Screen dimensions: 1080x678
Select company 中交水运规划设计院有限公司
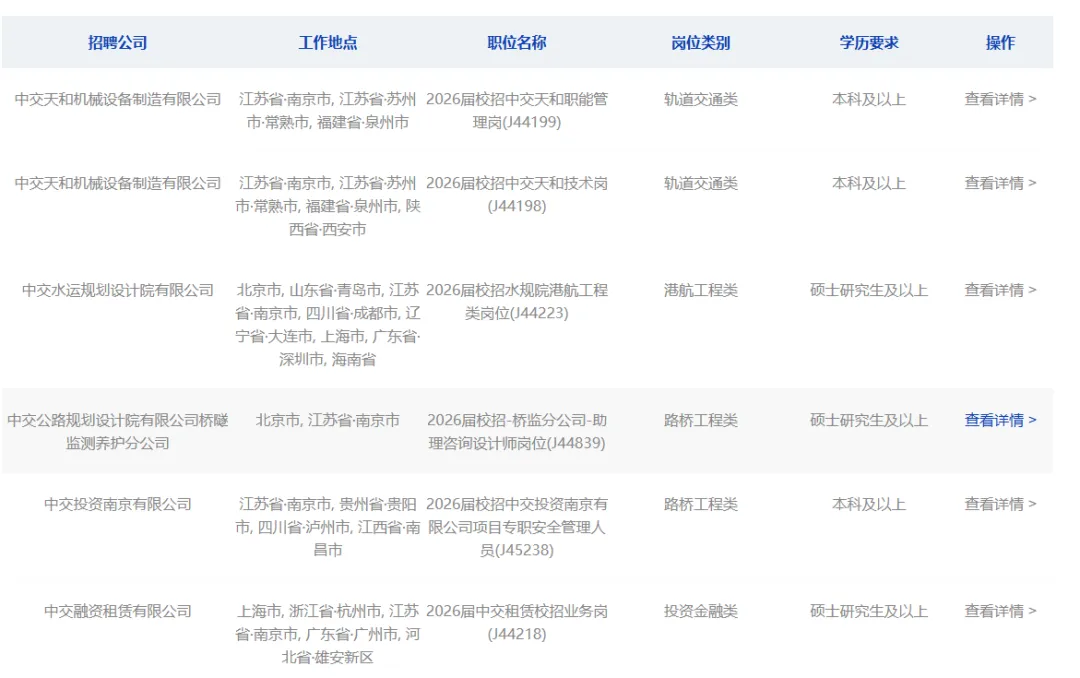pyautogui.click(x=118, y=290)
